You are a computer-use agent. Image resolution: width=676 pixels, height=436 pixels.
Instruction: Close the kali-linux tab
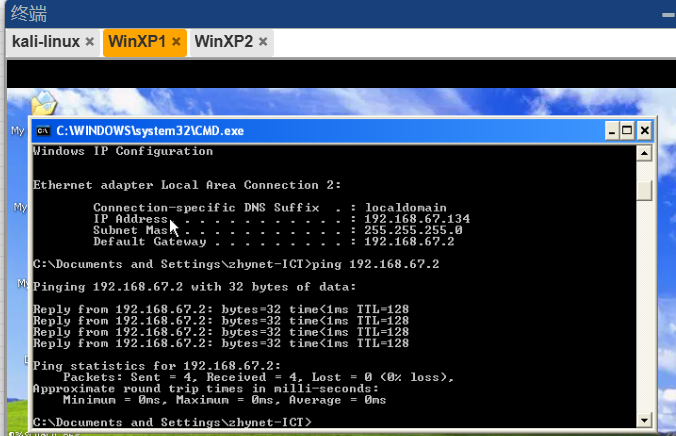click(90, 42)
